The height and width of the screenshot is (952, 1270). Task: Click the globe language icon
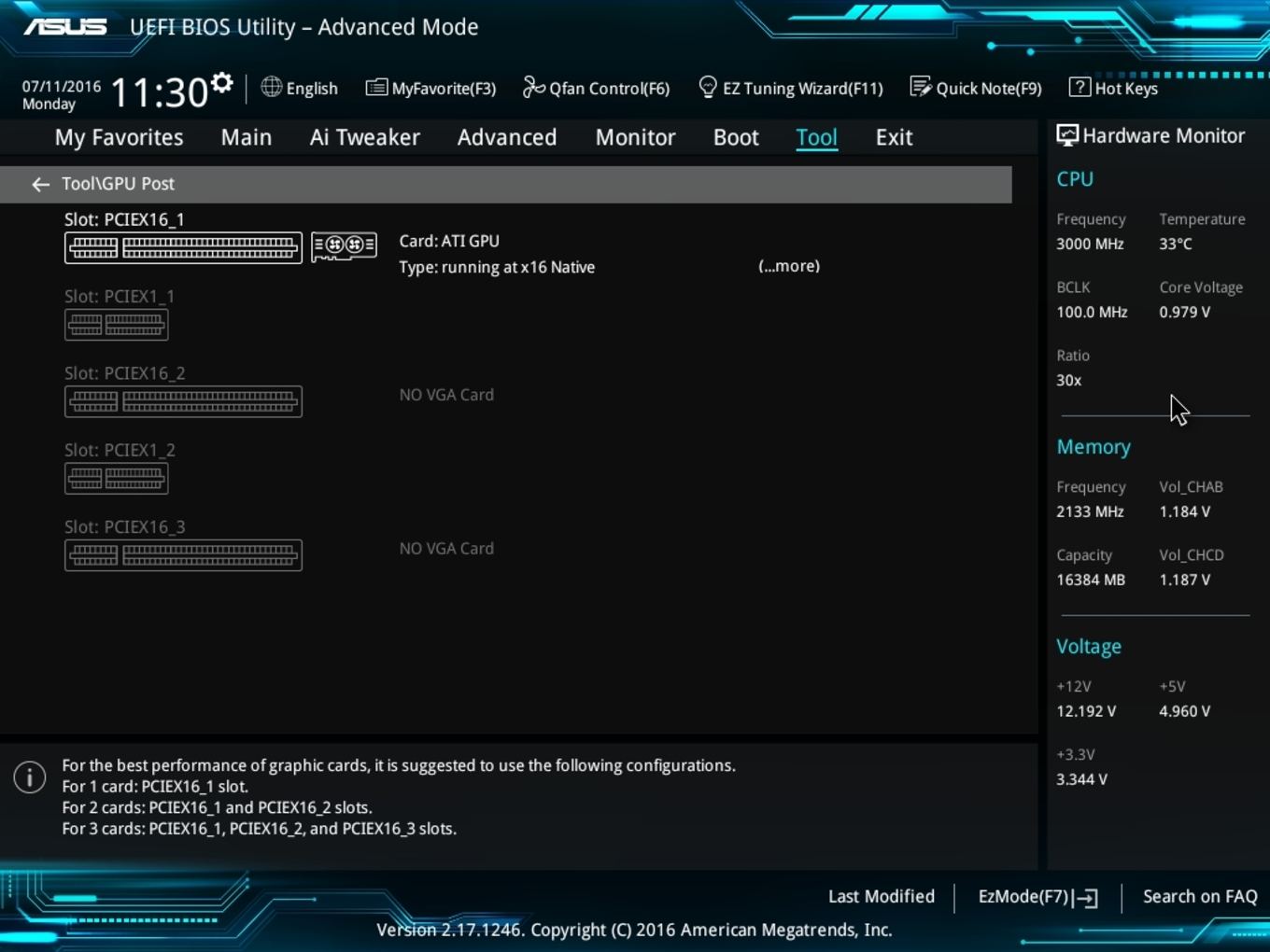click(271, 87)
